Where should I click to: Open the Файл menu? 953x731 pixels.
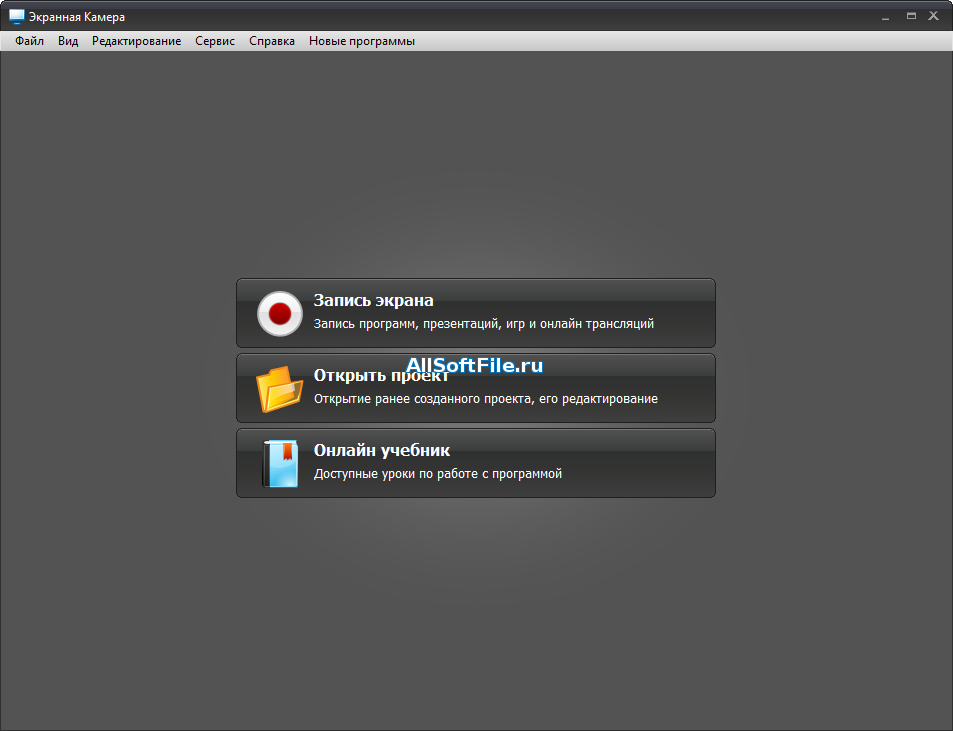29,41
